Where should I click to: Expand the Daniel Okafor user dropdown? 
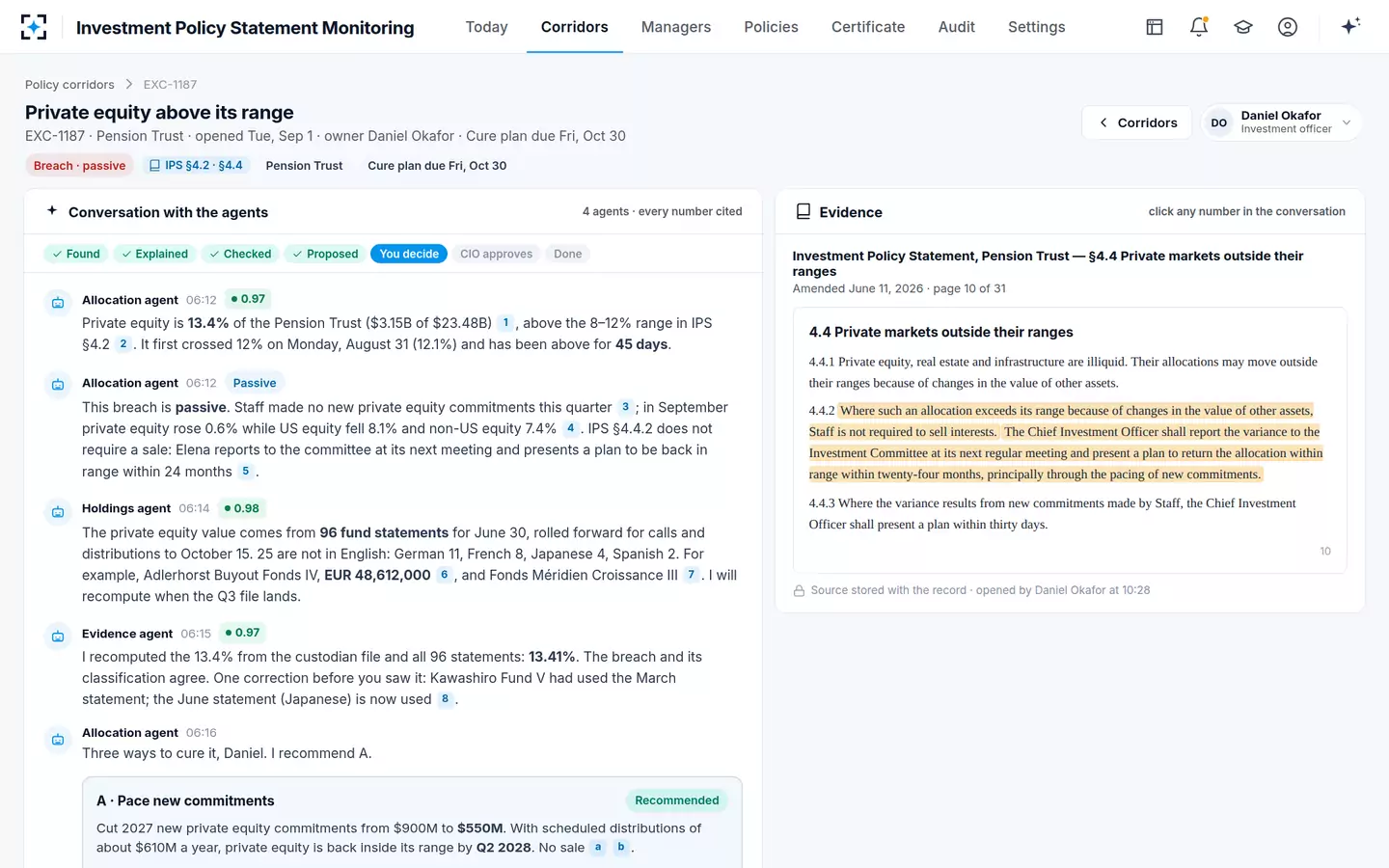[1280, 122]
